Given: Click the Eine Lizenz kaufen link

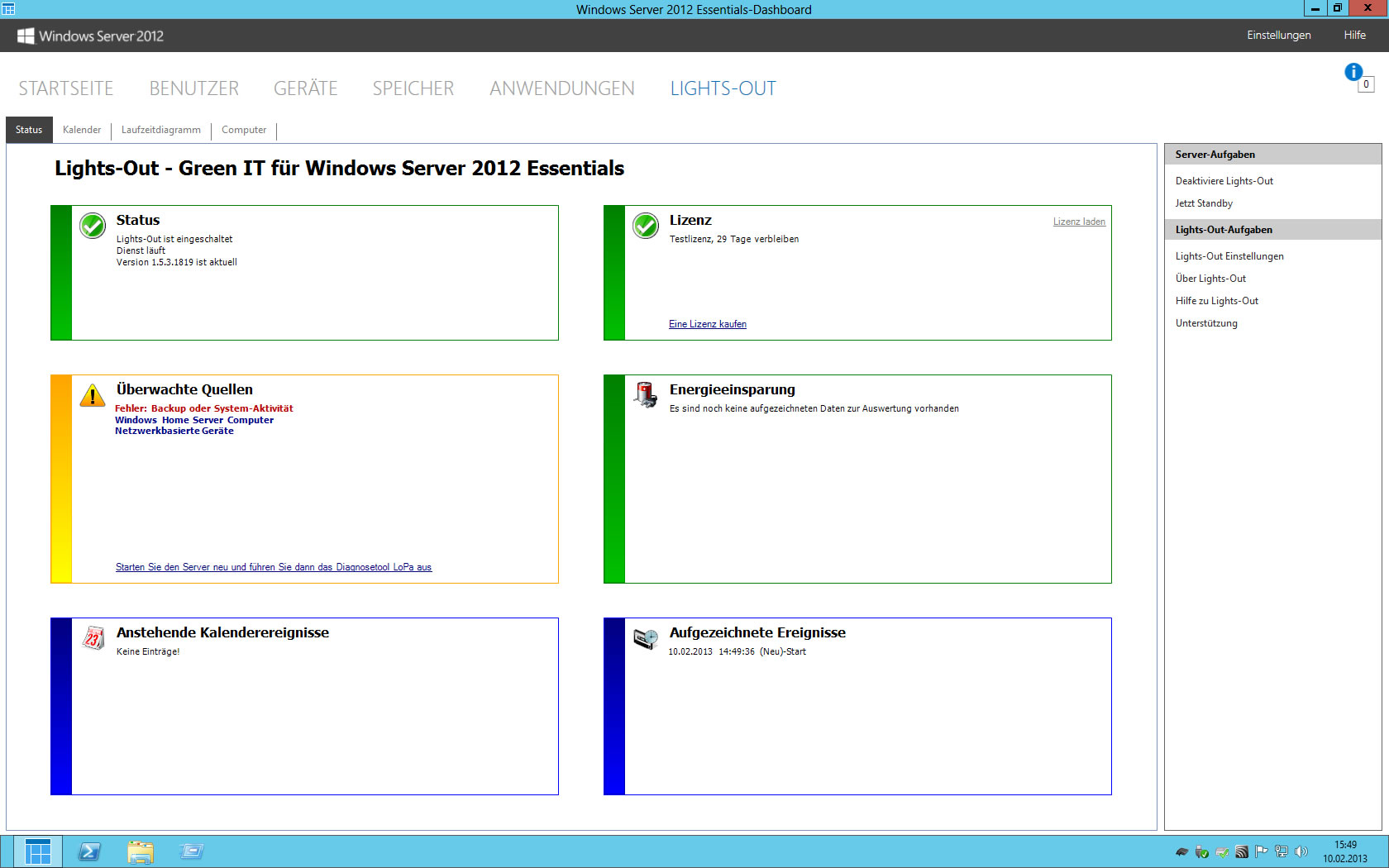Looking at the screenshot, I should [708, 324].
